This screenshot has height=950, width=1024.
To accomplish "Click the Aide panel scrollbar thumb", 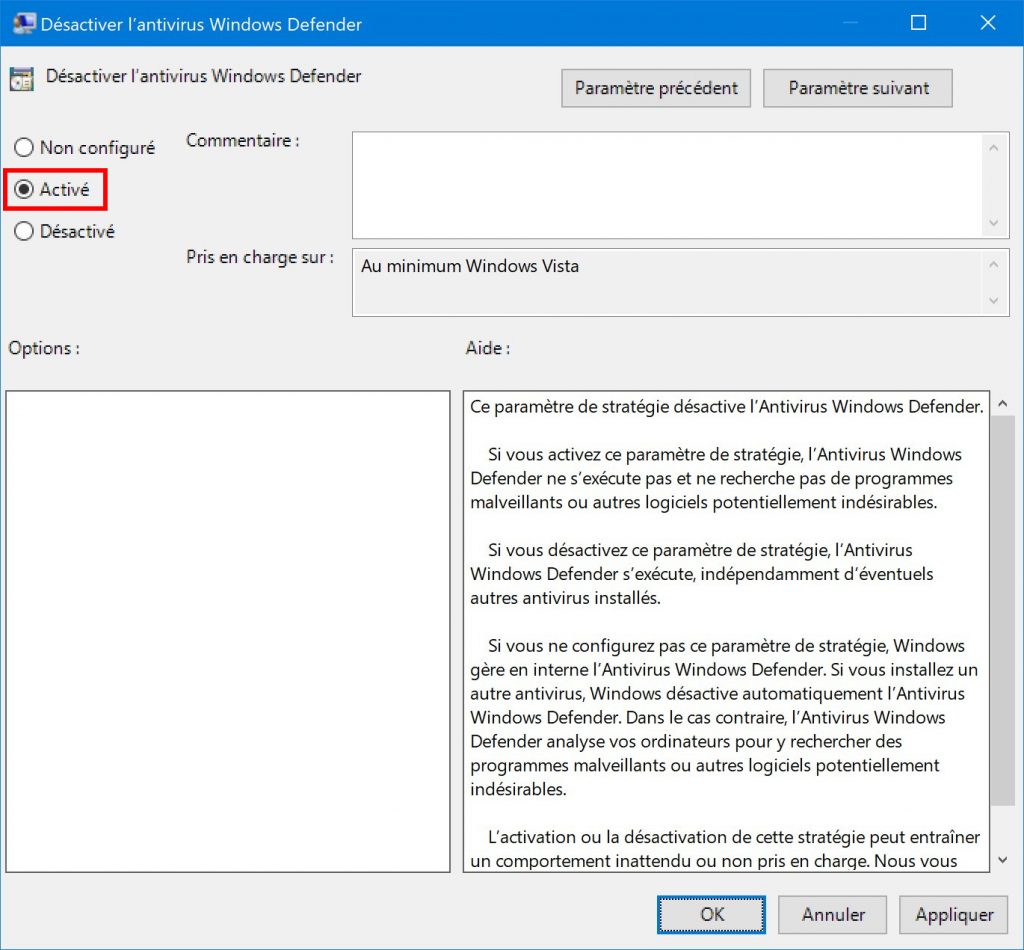I will (1002, 610).
